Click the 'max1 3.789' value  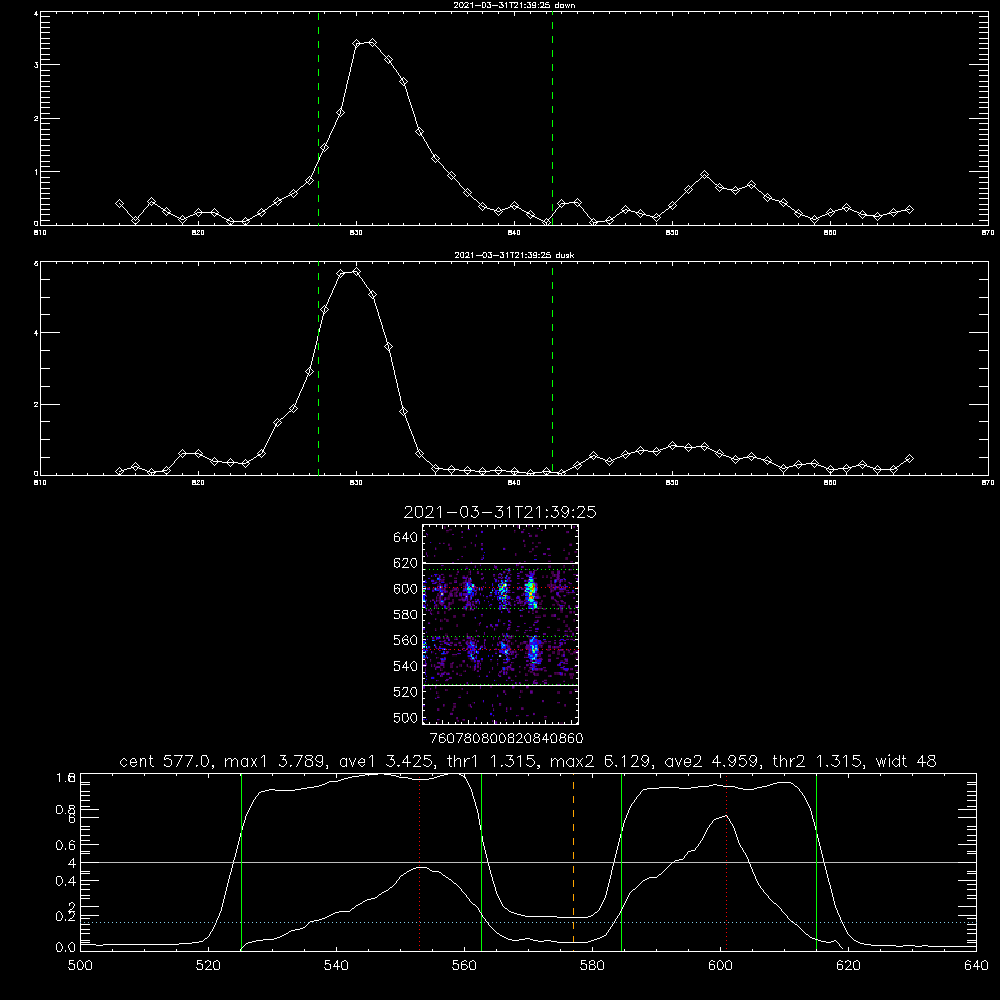276,761
